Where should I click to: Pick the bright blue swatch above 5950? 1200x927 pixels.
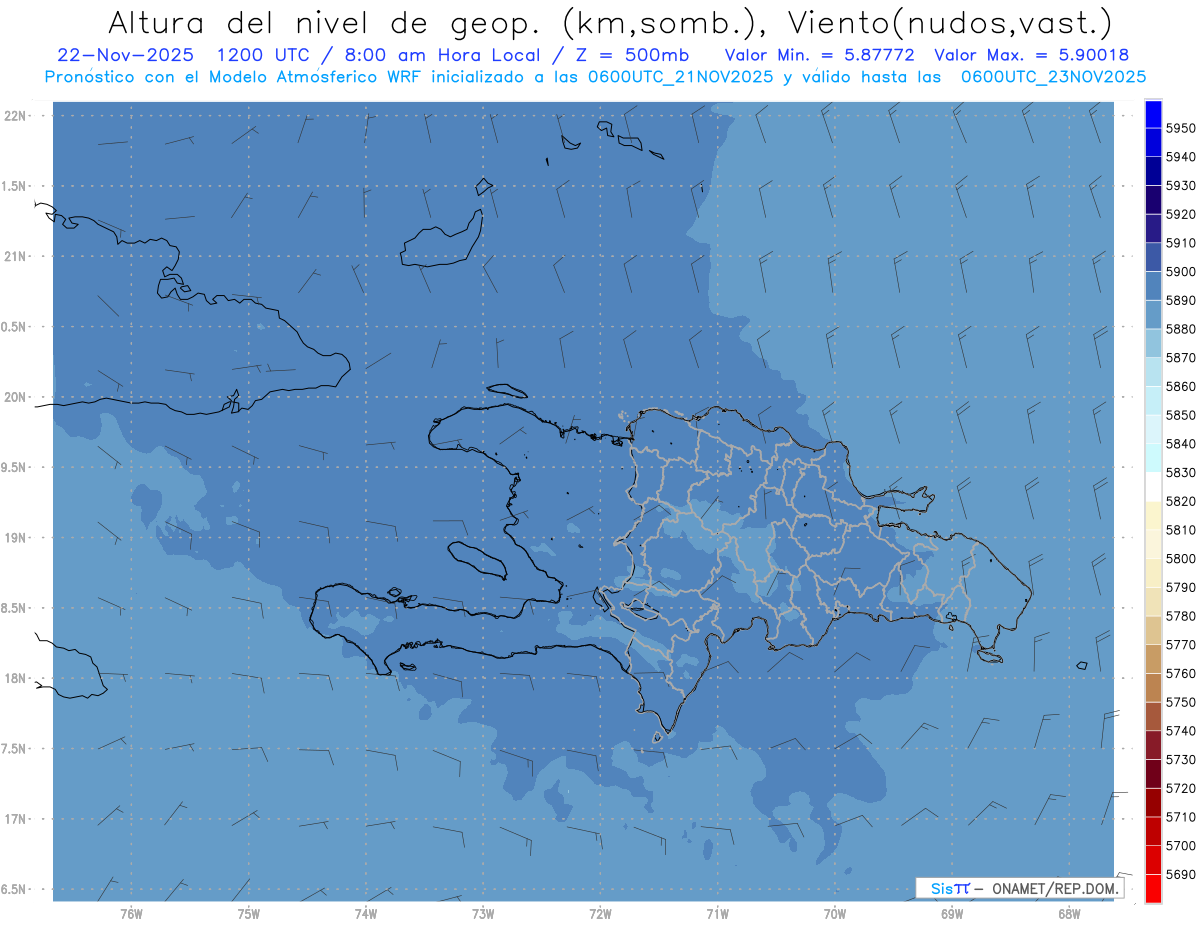pyautogui.click(x=1153, y=114)
